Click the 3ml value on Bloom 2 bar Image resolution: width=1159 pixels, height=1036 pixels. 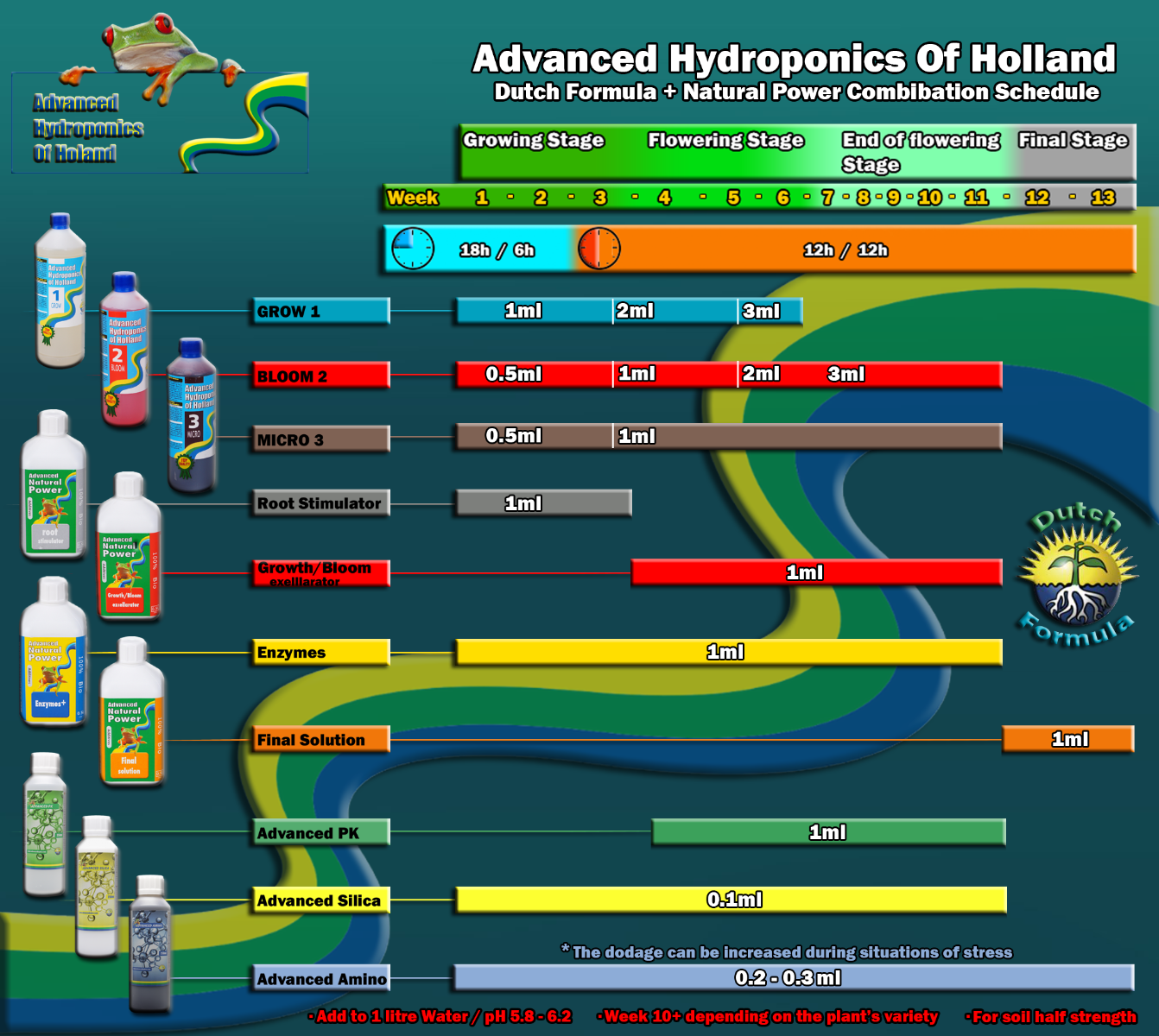pyautogui.click(x=845, y=374)
